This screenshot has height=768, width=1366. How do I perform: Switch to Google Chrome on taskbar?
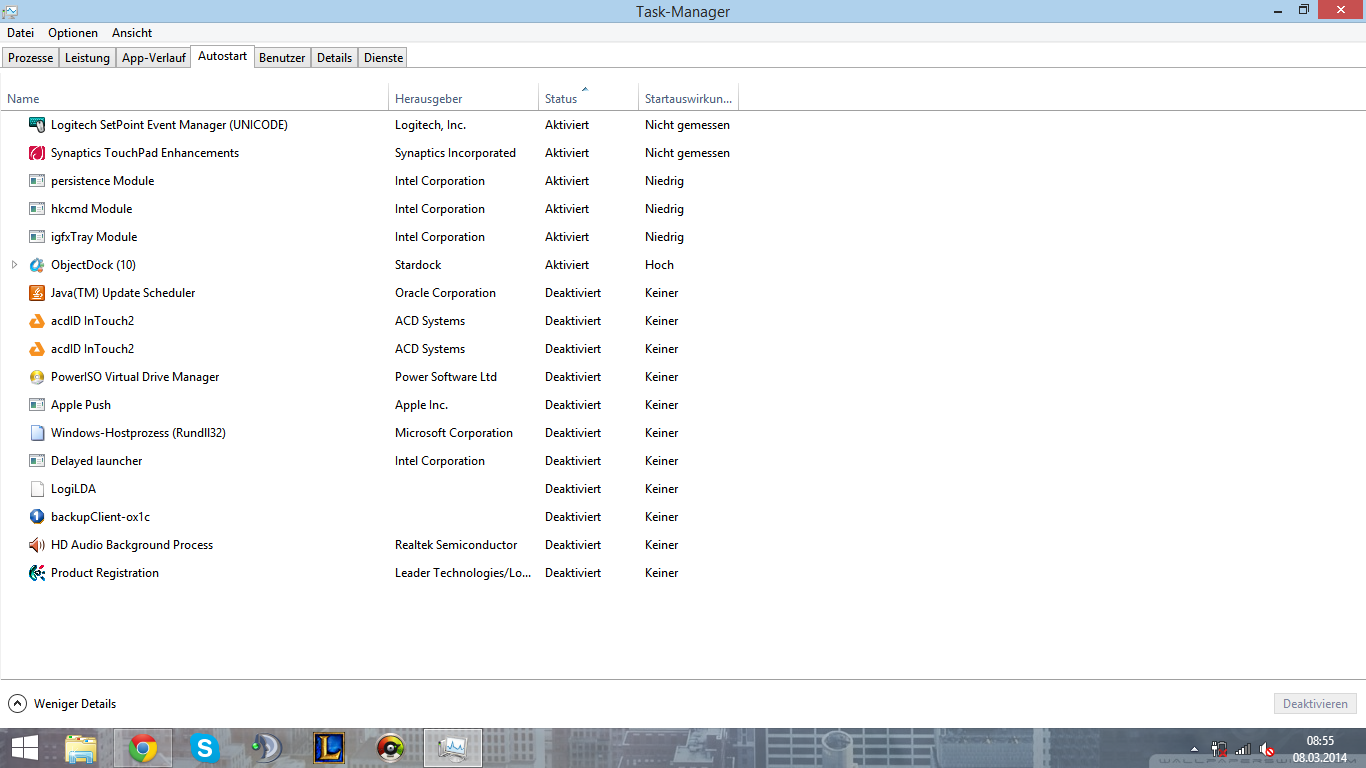pyautogui.click(x=143, y=748)
